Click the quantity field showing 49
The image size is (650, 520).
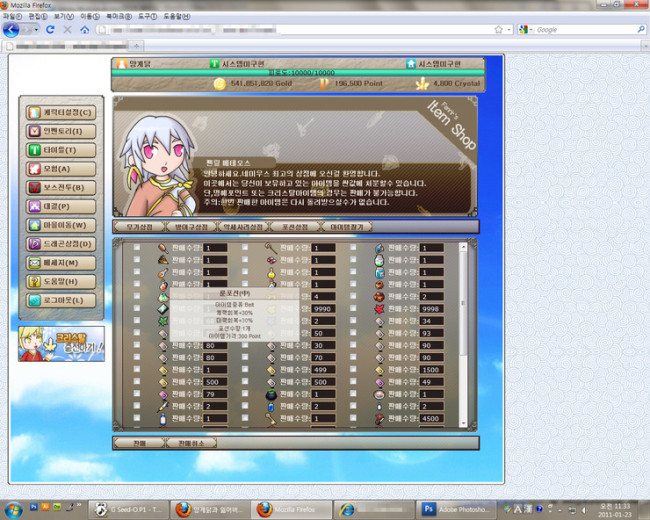pyautogui.click(x=432, y=382)
